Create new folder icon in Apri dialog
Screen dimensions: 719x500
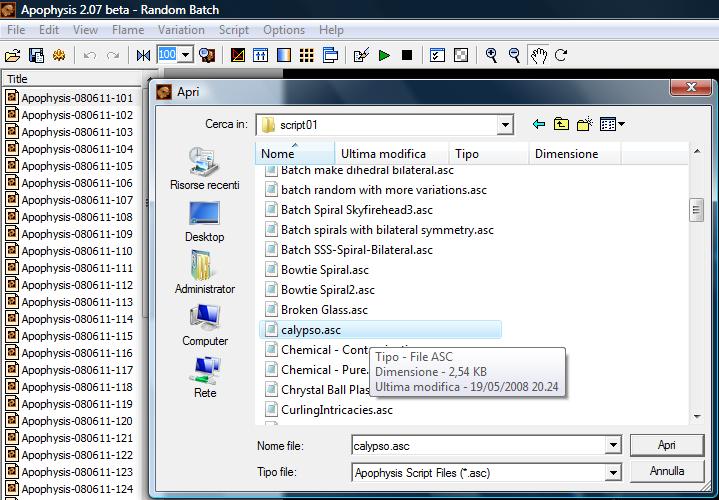(585, 124)
